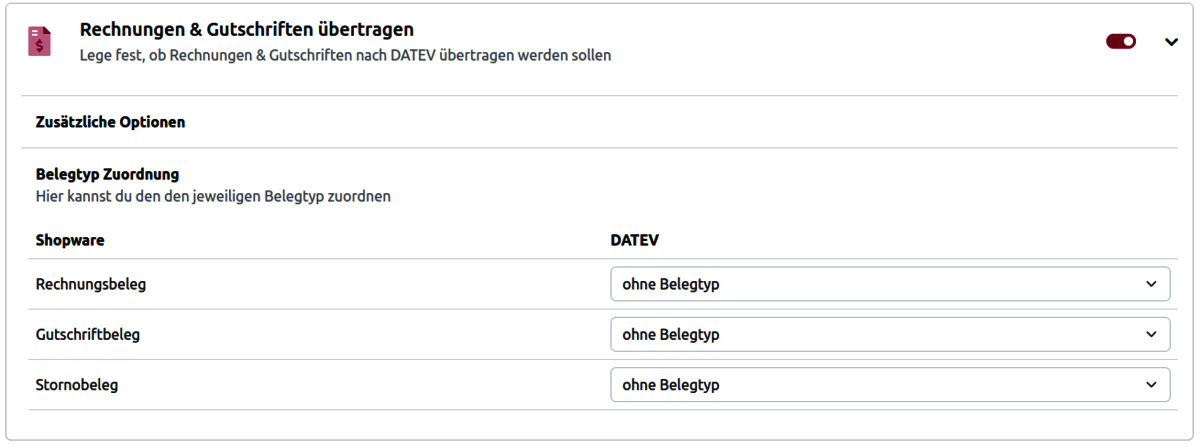Viewport: 1200px width, 446px height.
Task: Select the Stornobeleg row label
Action: point(77,384)
